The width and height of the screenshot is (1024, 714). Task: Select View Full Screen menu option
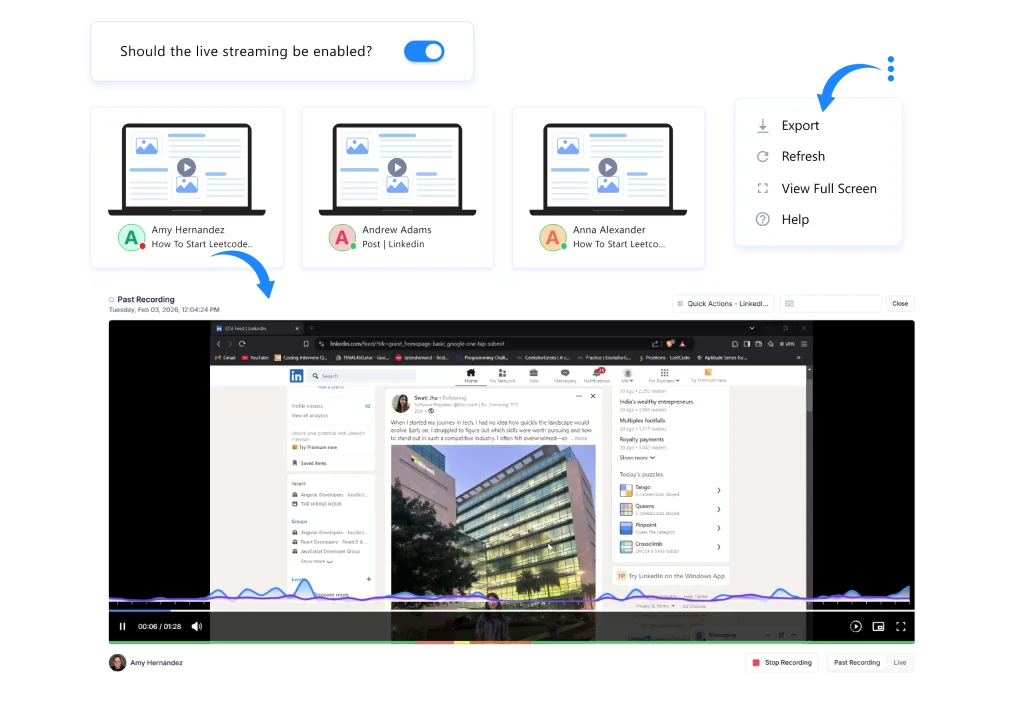click(829, 188)
